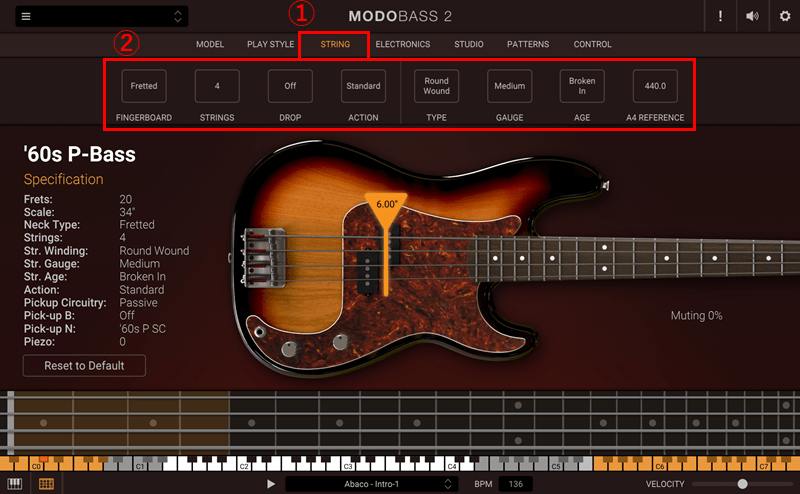Open the ELECTRONICS tab
Viewport: 800px width, 494px height.
403,44
